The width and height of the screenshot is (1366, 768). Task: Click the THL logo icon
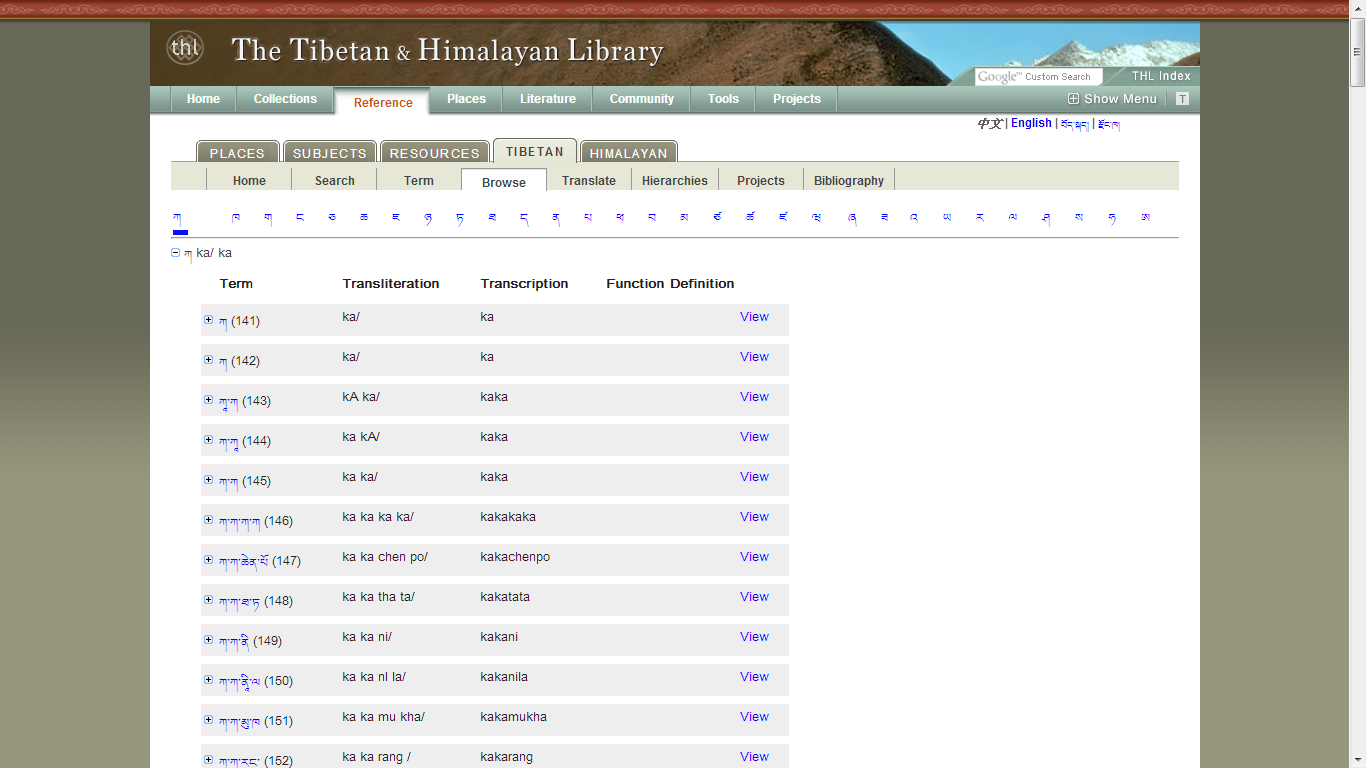tap(185, 47)
